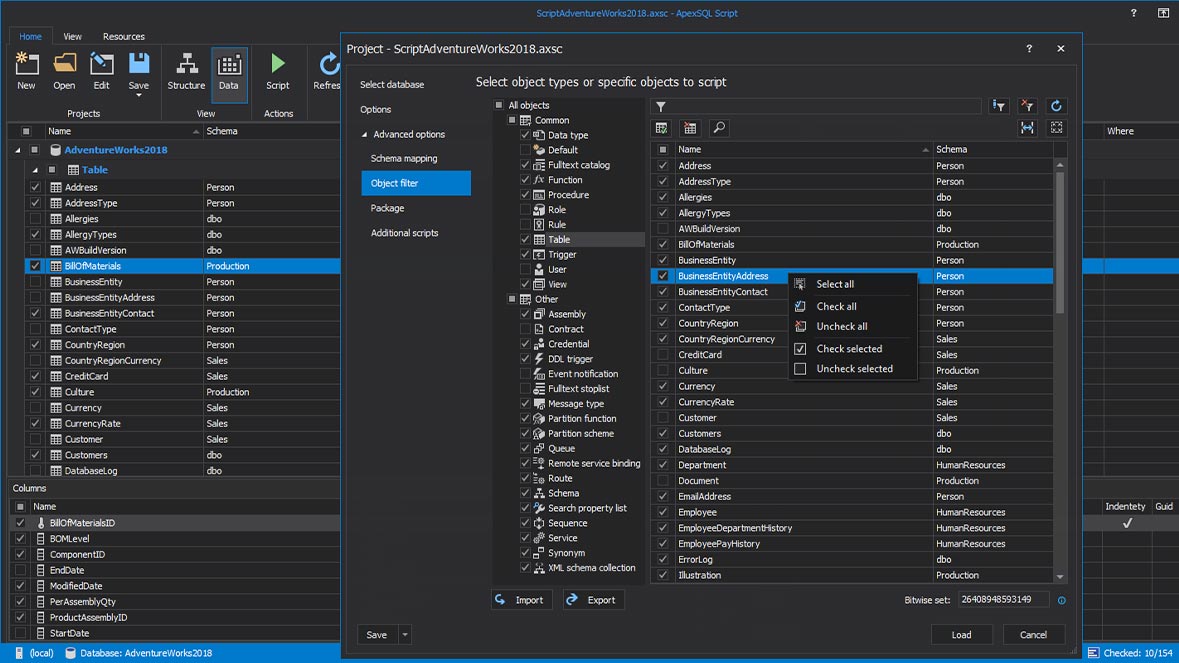Uncheck the Table object type
Image resolution: width=1179 pixels, height=663 pixels.
525,239
